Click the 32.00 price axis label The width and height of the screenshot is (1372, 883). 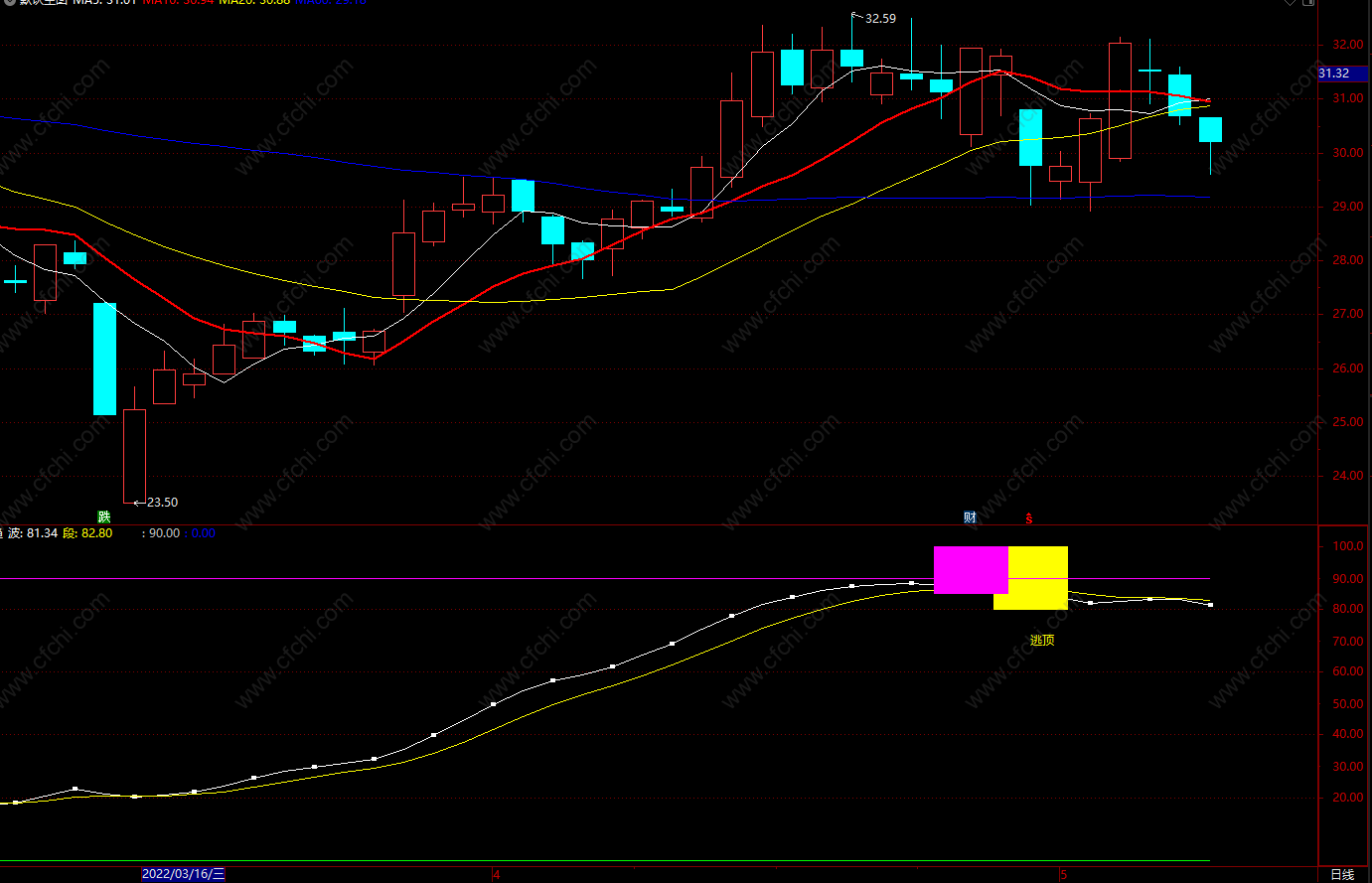(1348, 45)
